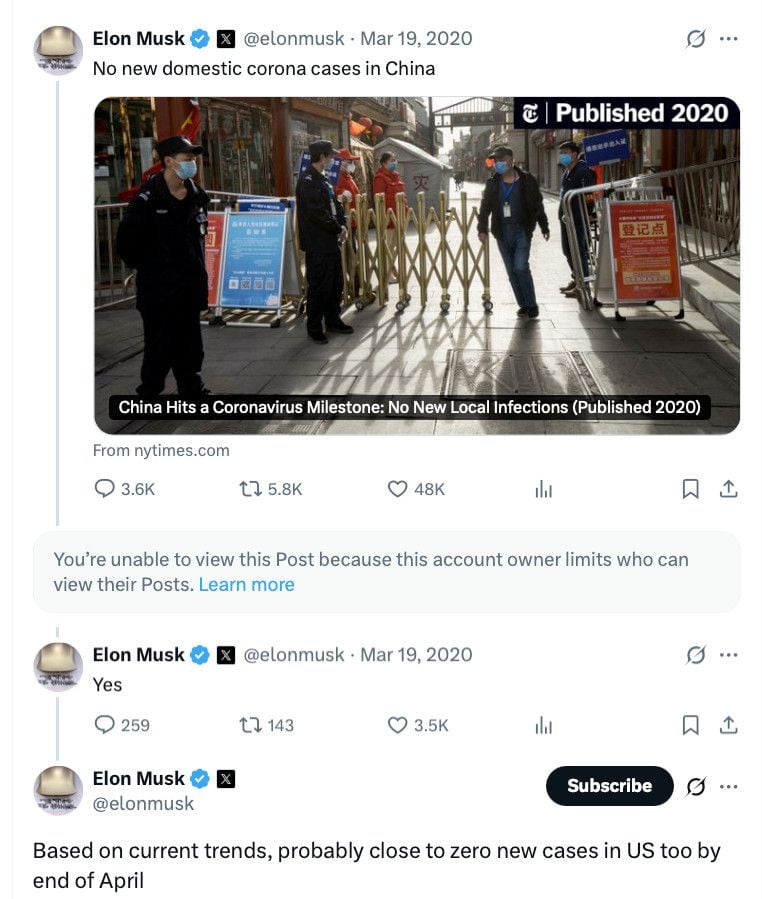
Task: Open Elon Musk's avatar on first post
Action: pyautogui.click(x=58, y=50)
